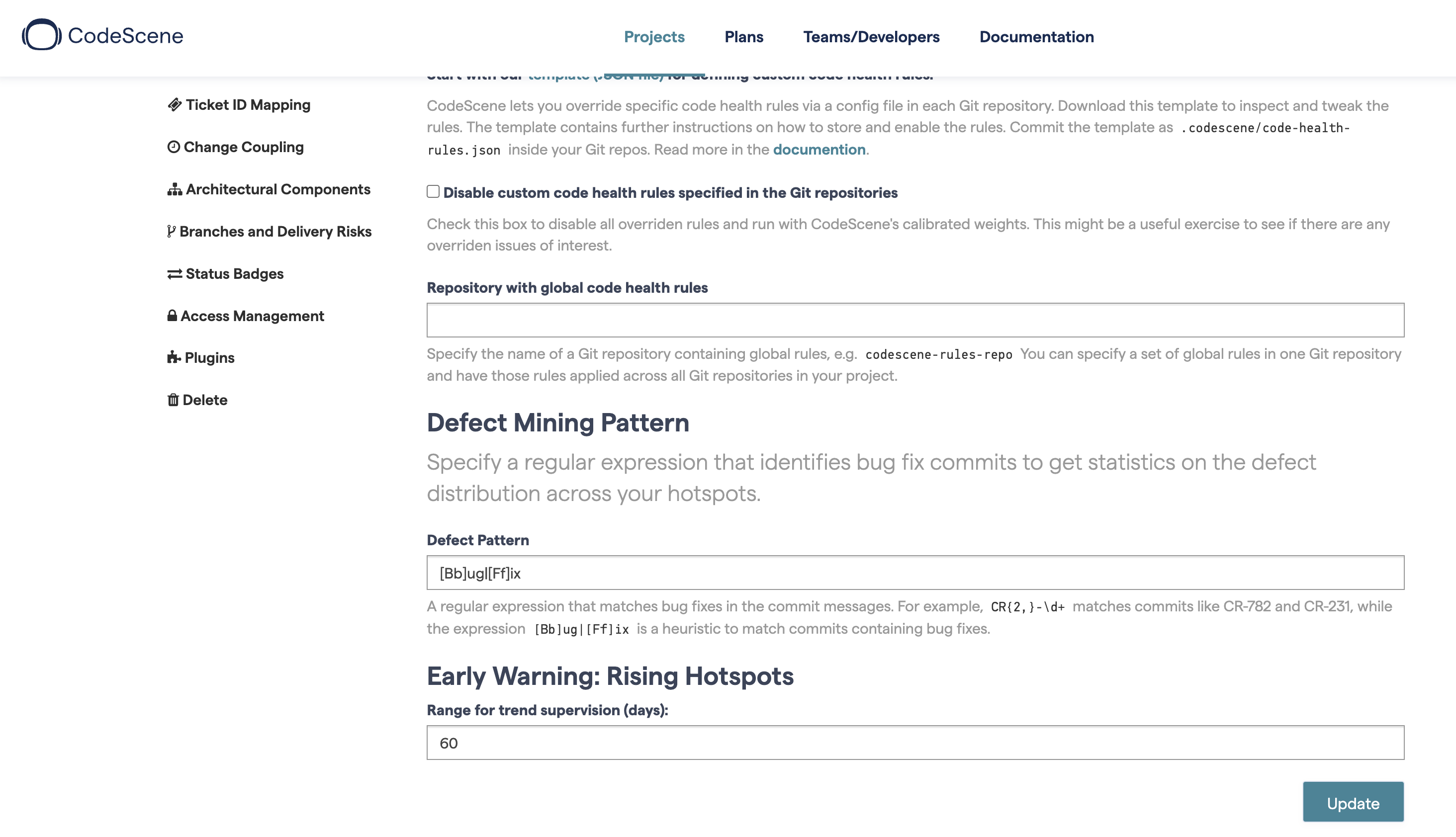The height and width of the screenshot is (837, 1456).
Task: Open the documentation link
Action: pyautogui.click(x=819, y=149)
